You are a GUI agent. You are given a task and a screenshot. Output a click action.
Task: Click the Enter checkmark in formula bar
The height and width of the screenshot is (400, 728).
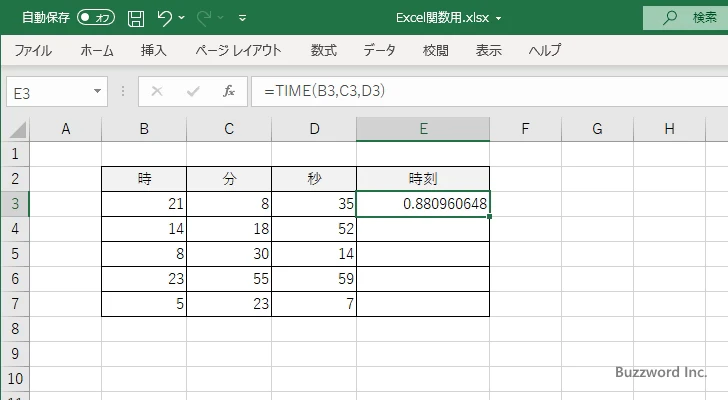coord(192,92)
